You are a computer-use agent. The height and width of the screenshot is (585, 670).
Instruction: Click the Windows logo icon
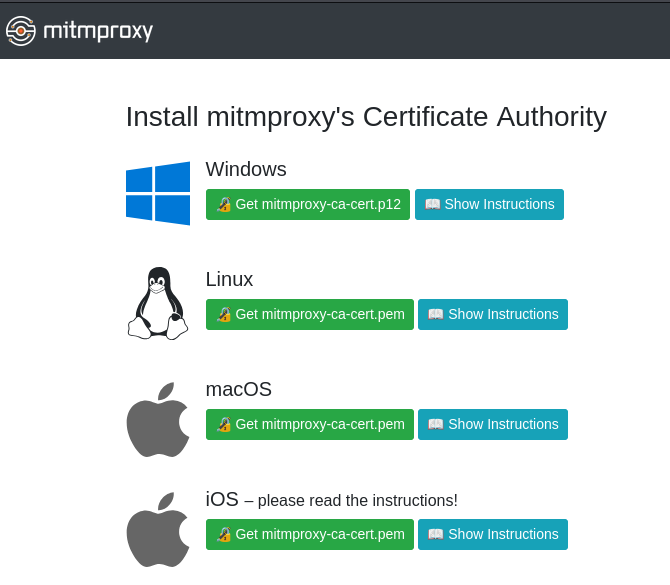tap(158, 193)
